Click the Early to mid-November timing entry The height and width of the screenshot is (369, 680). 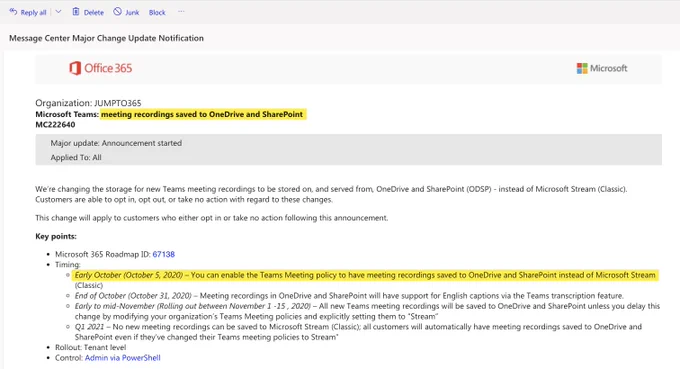coord(367,311)
